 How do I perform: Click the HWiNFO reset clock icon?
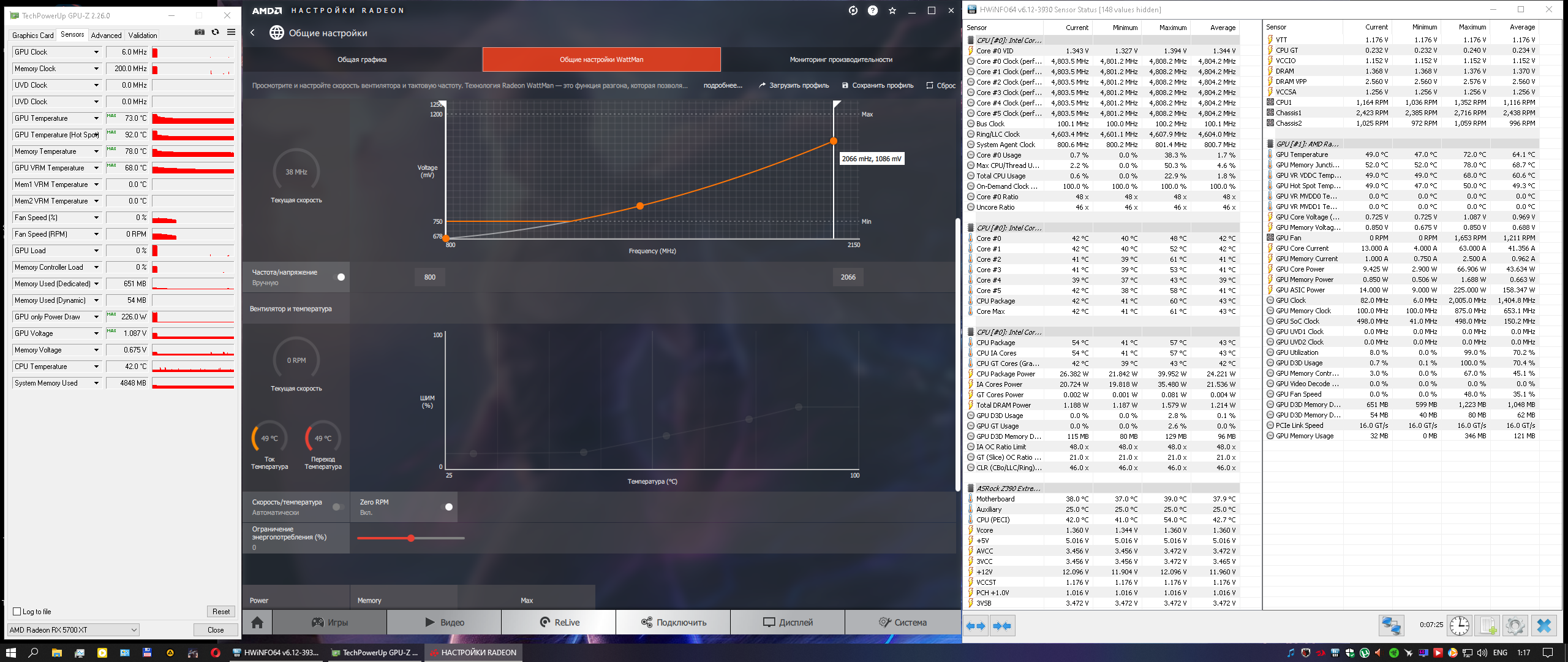[x=1460, y=625]
